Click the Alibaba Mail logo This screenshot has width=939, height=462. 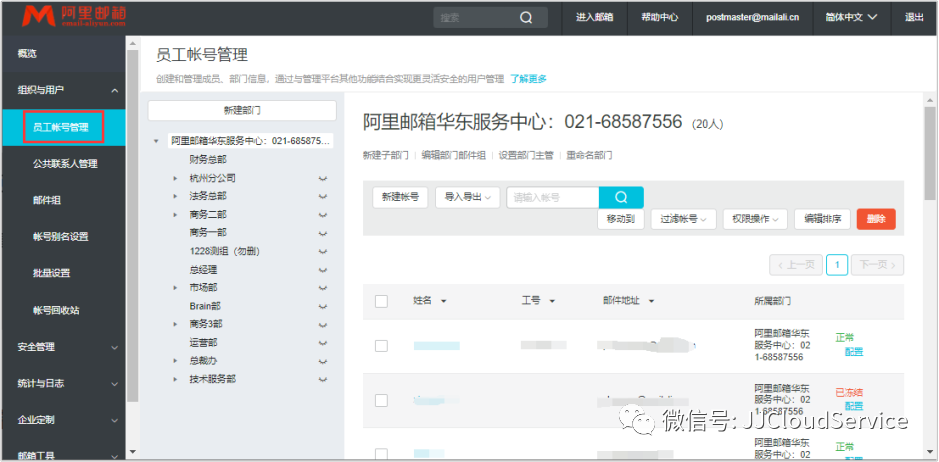point(74,17)
